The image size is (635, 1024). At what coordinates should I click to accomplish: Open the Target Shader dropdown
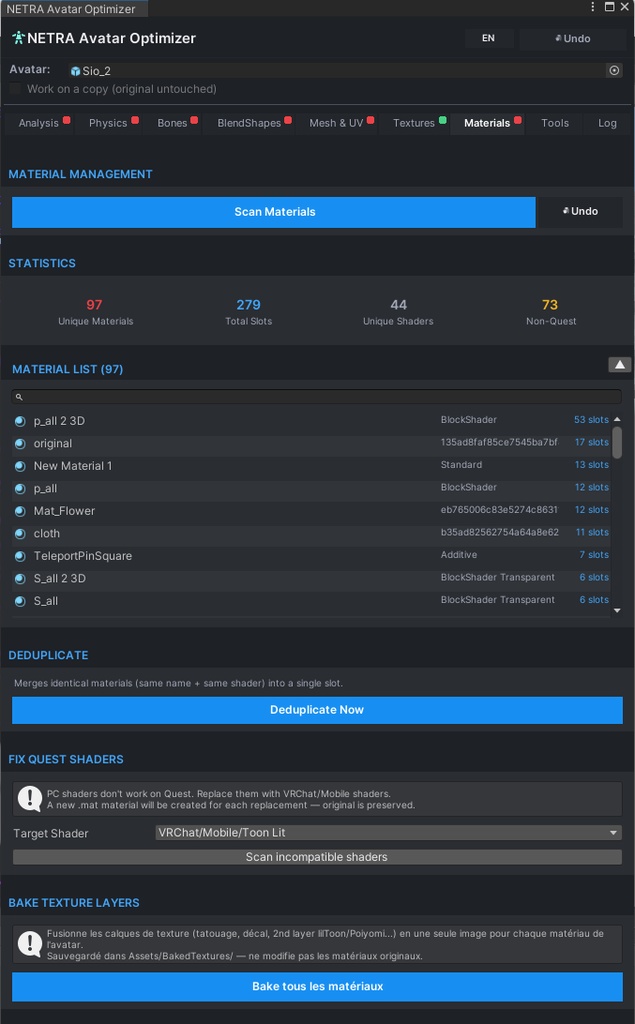388,833
